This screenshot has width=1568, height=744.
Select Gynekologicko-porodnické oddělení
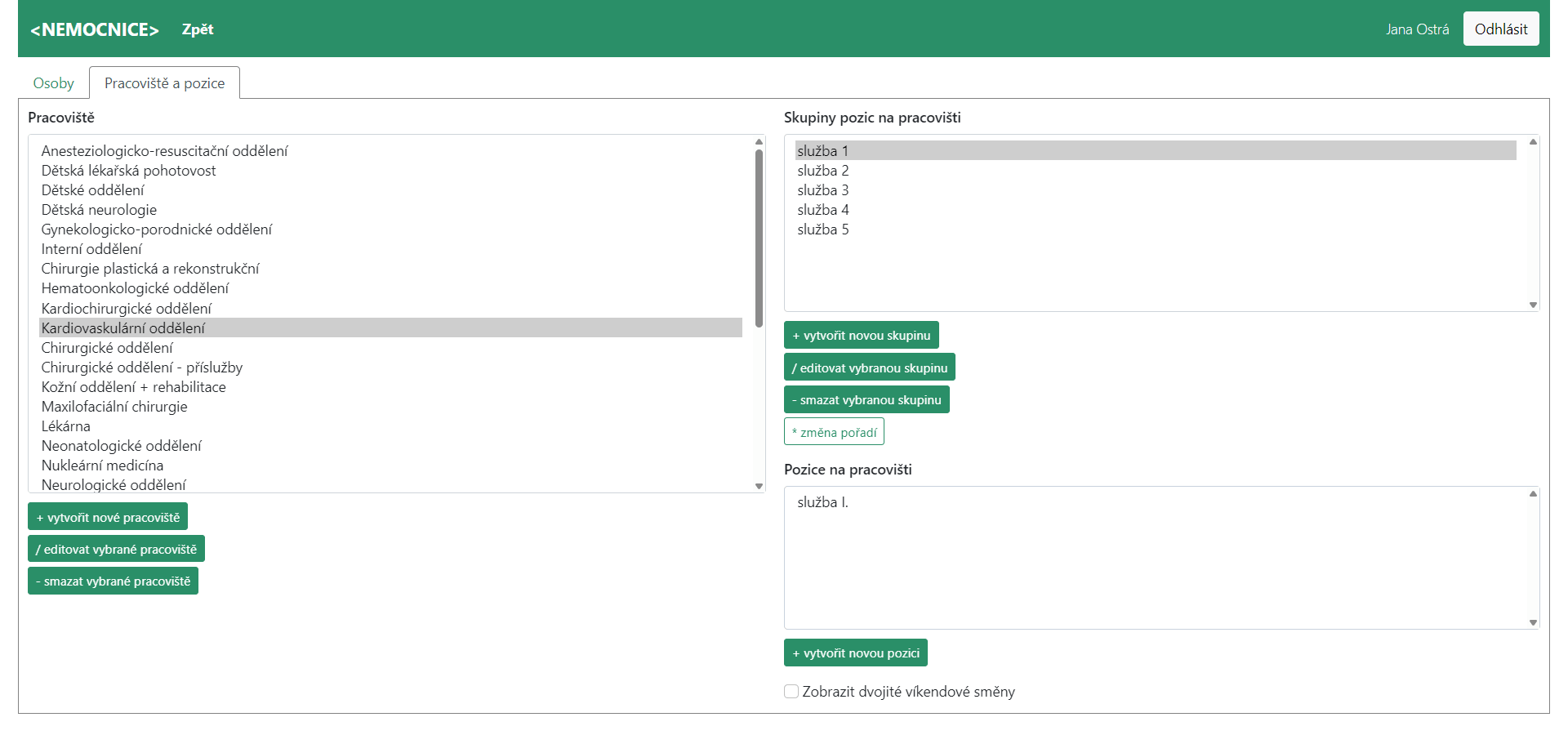point(391,229)
